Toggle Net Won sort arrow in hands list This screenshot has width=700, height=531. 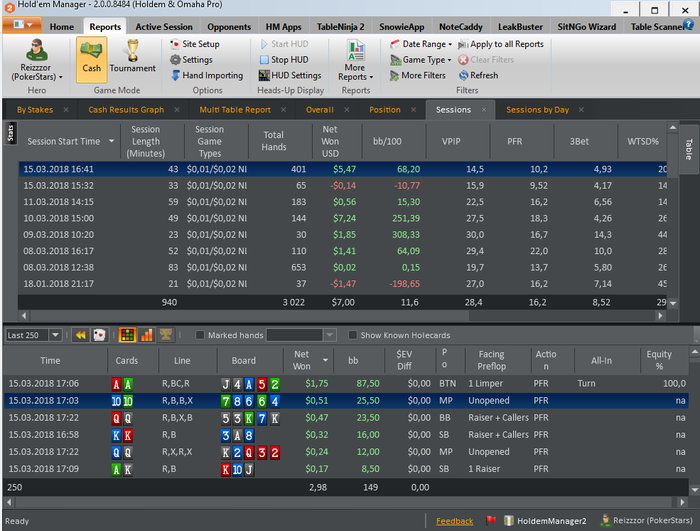point(325,360)
